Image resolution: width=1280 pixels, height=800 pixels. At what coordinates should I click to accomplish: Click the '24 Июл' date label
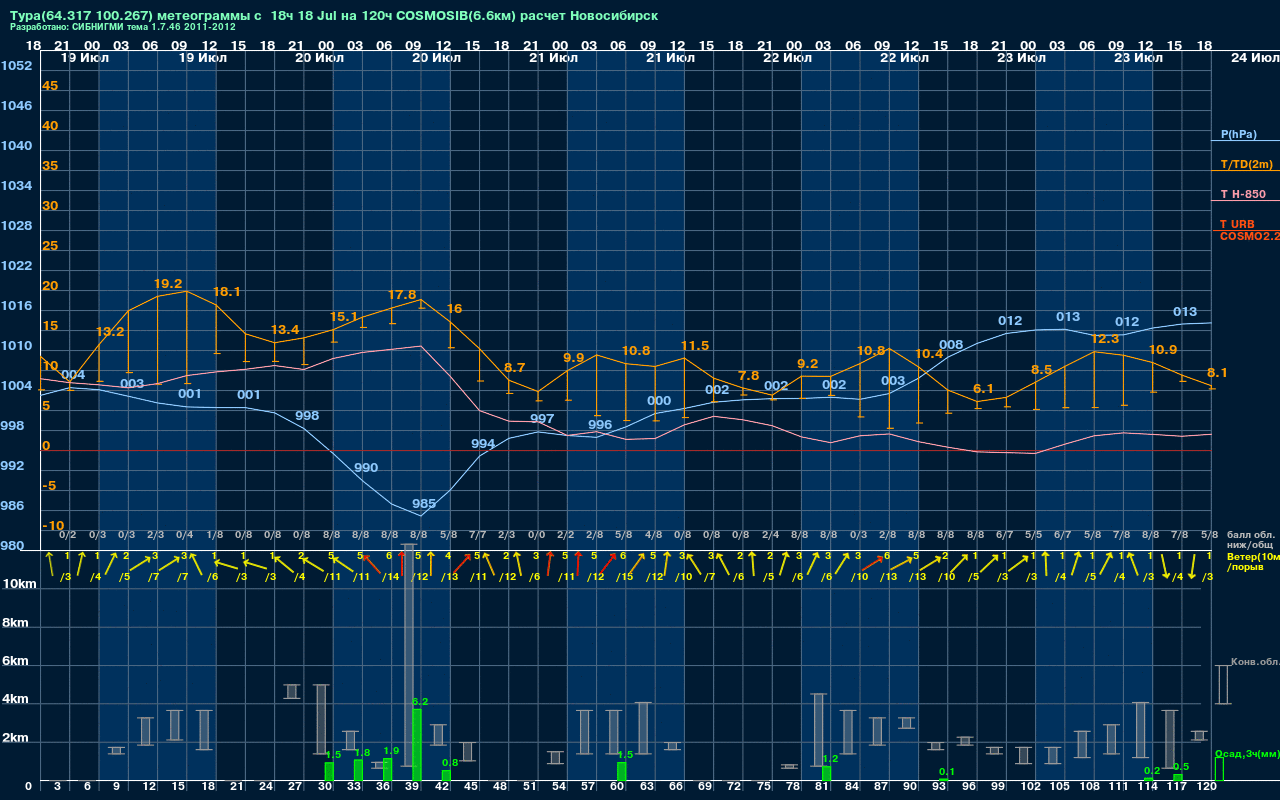(x=1254, y=58)
